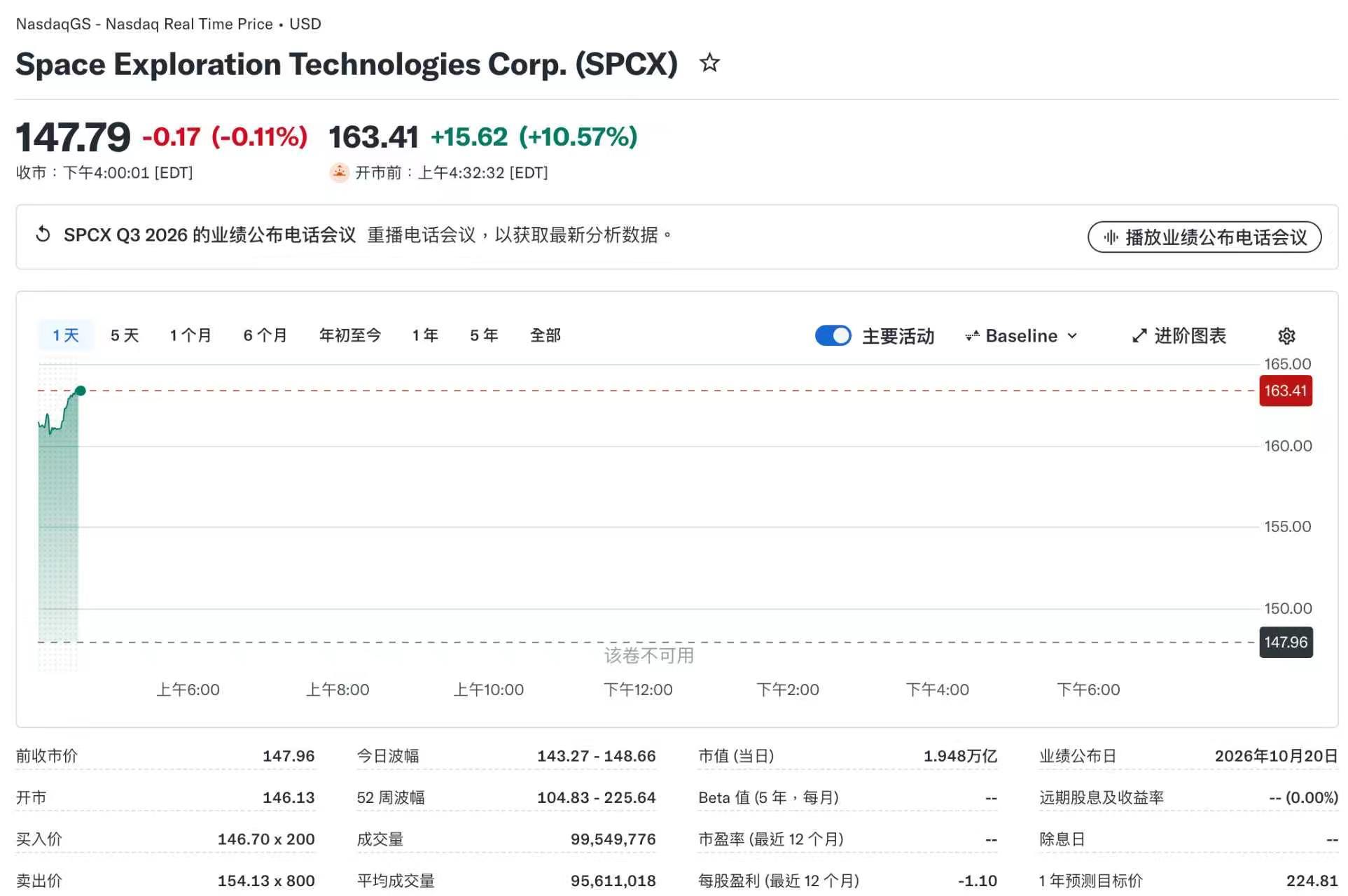Click the 远期股息及收益率 label

[x=1102, y=797]
